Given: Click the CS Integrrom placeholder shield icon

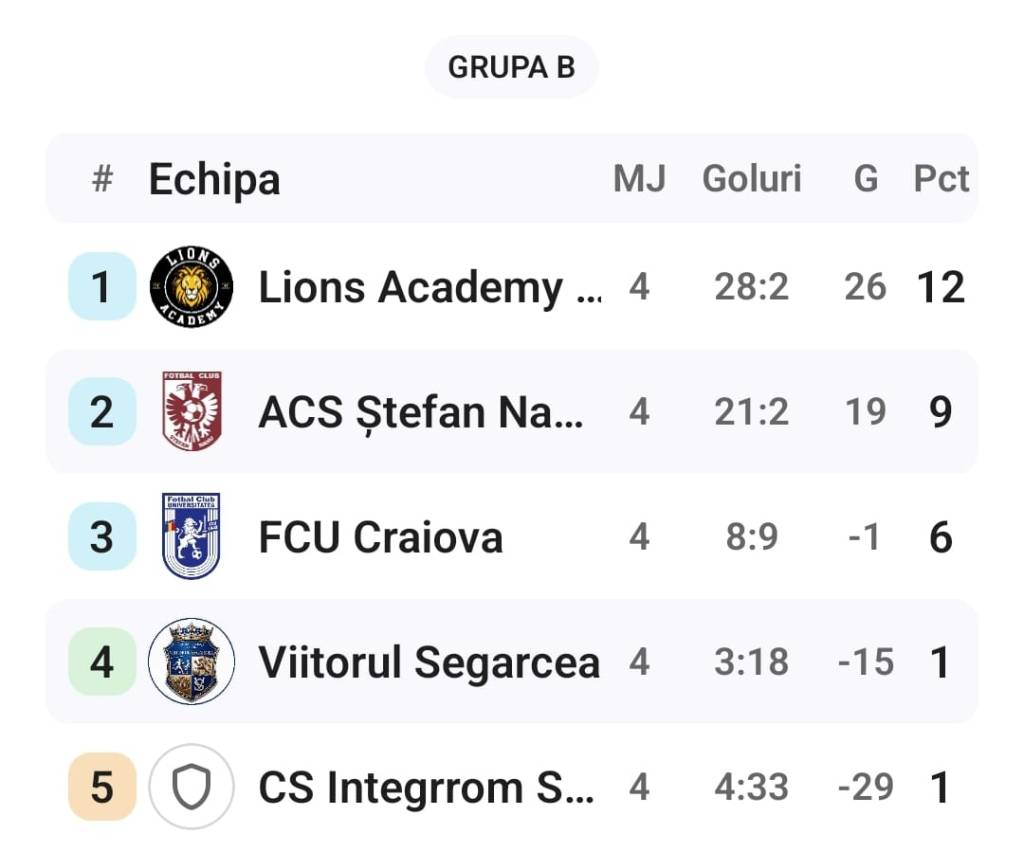Looking at the screenshot, I should click(191, 787).
